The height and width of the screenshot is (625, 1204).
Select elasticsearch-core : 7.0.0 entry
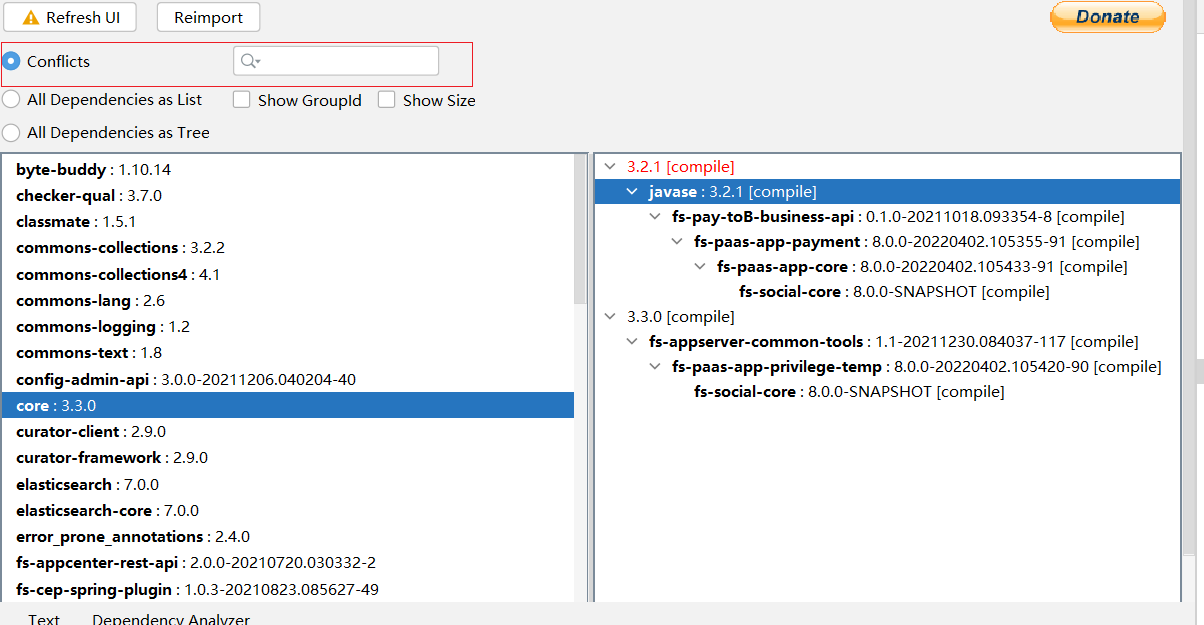click(x=288, y=511)
